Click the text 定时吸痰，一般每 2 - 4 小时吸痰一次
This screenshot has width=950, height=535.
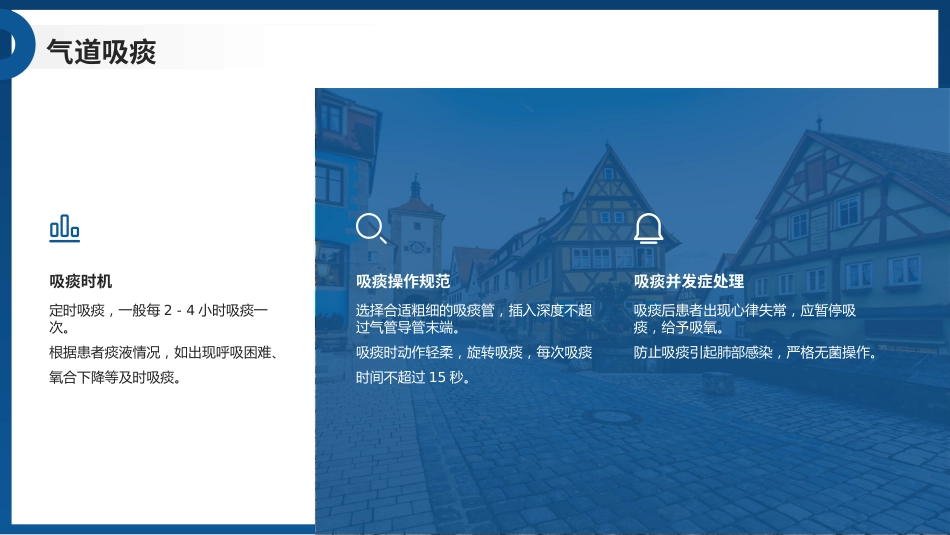158,319
